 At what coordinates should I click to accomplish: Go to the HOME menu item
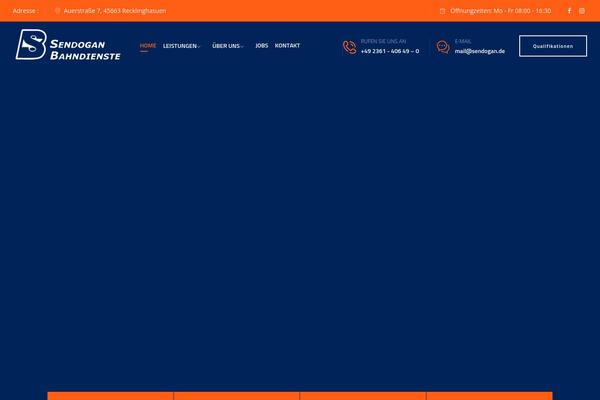pyautogui.click(x=148, y=46)
